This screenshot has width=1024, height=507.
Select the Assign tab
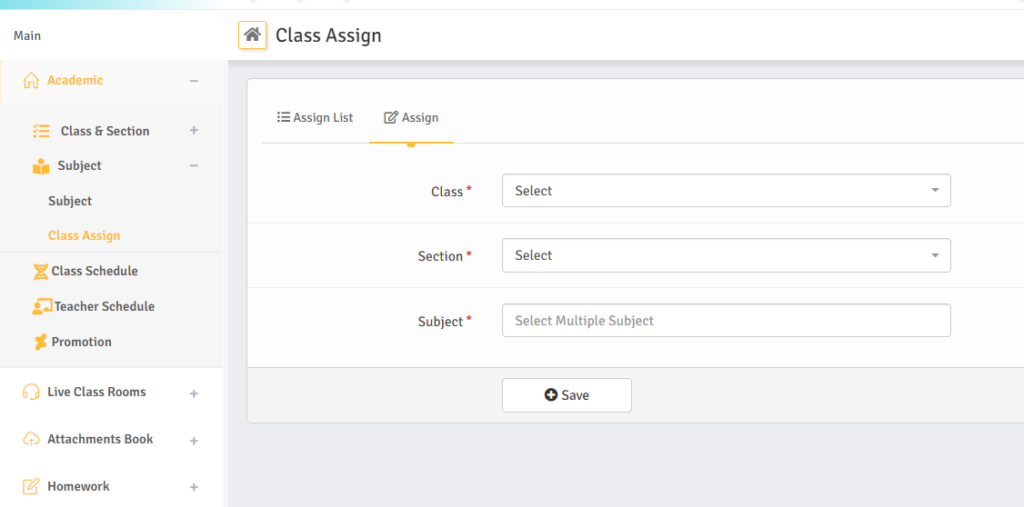pos(411,118)
